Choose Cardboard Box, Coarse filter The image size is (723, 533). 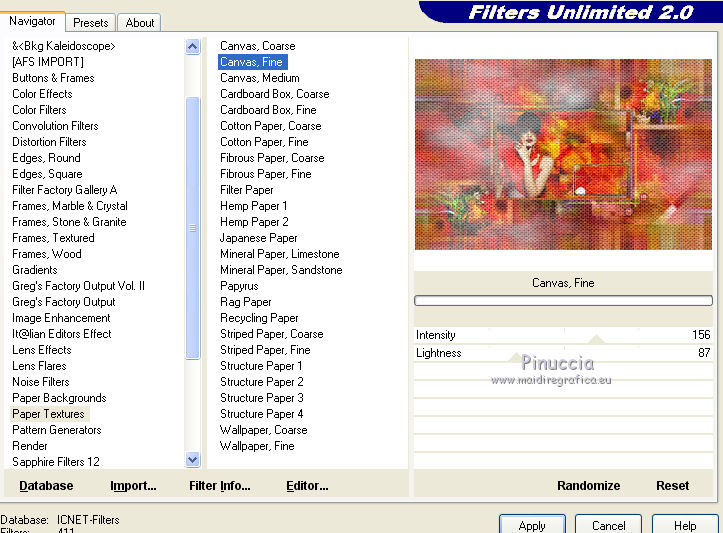[x=274, y=94]
